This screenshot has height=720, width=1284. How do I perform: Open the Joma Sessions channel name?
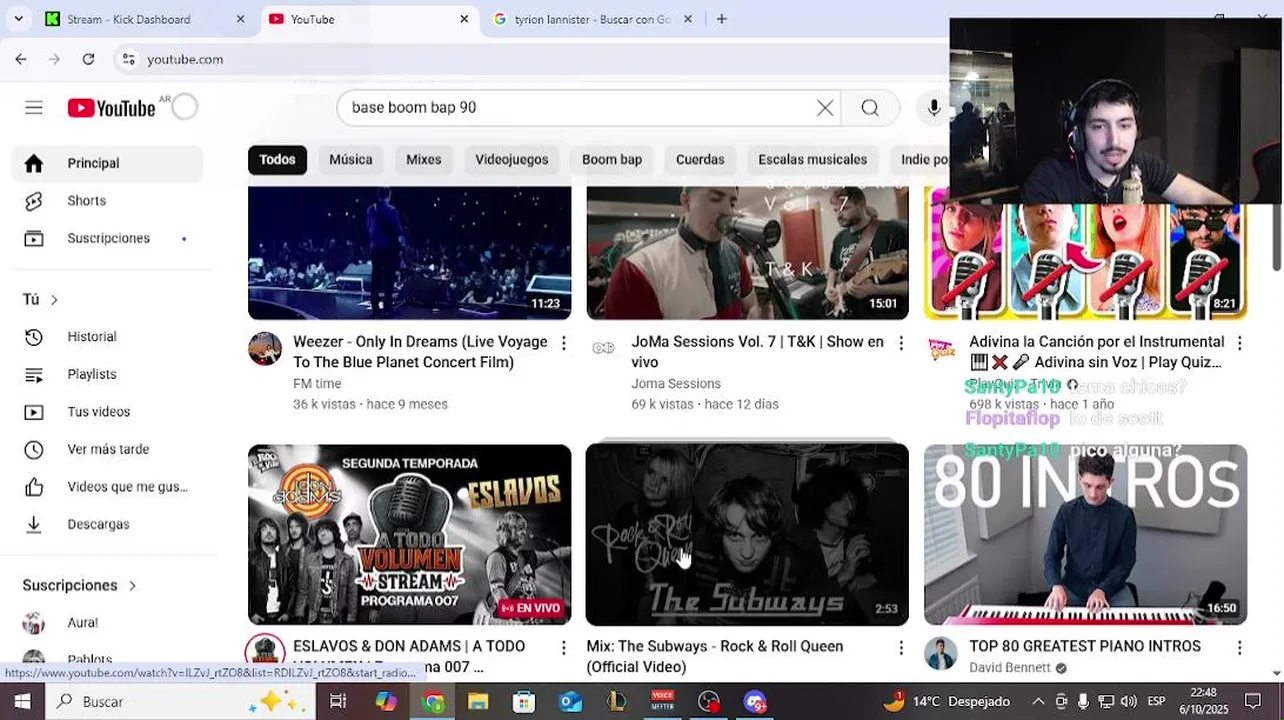click(x=676, y=384)
